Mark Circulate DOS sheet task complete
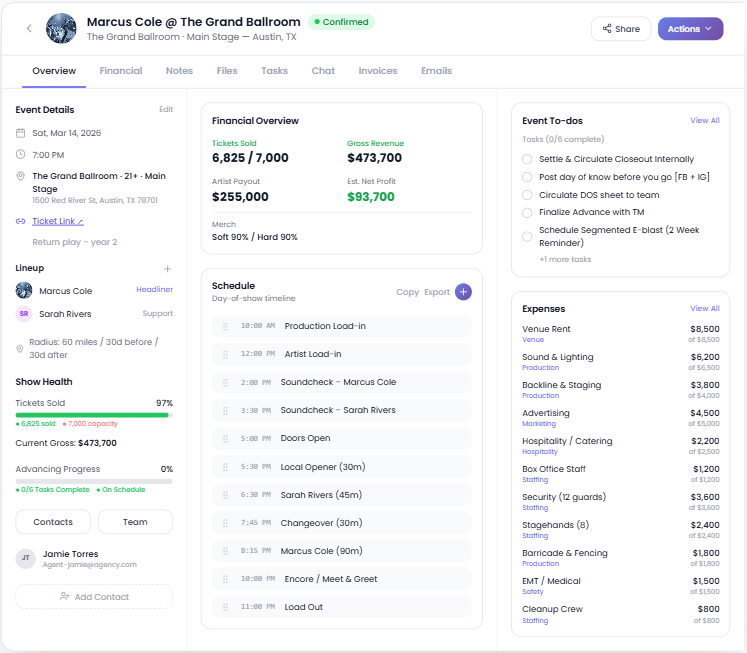Screen dimensions: 747x653 pos(527,195)
